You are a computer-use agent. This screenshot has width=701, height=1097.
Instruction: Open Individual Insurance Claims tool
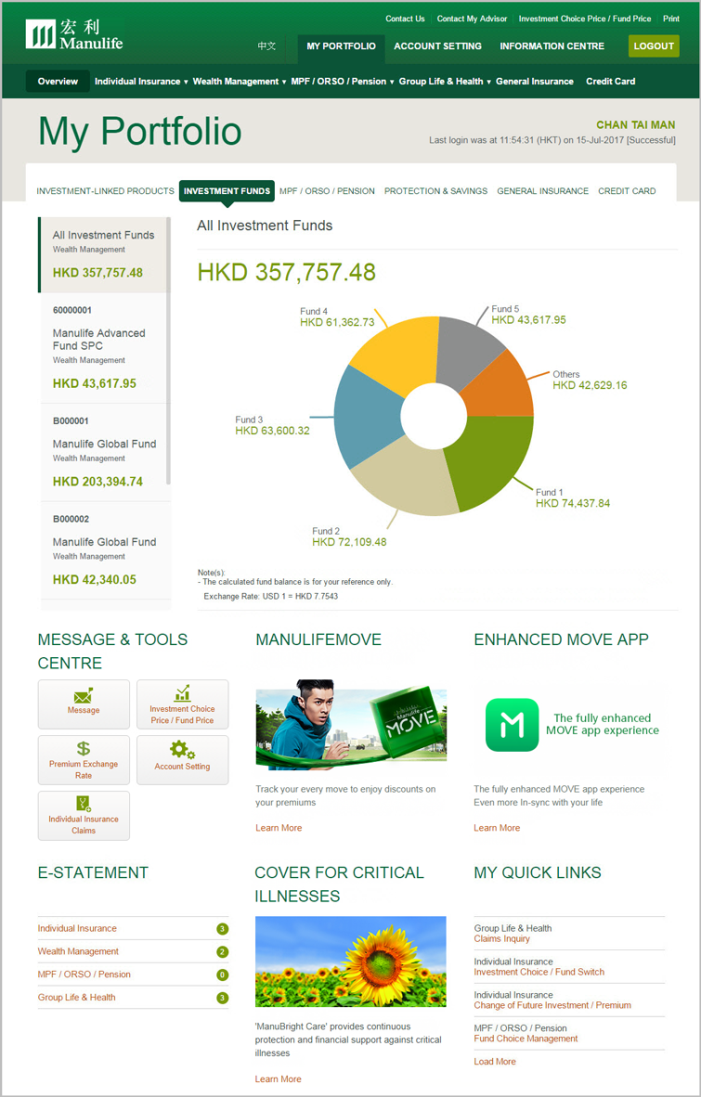click(x=84, y=816)
